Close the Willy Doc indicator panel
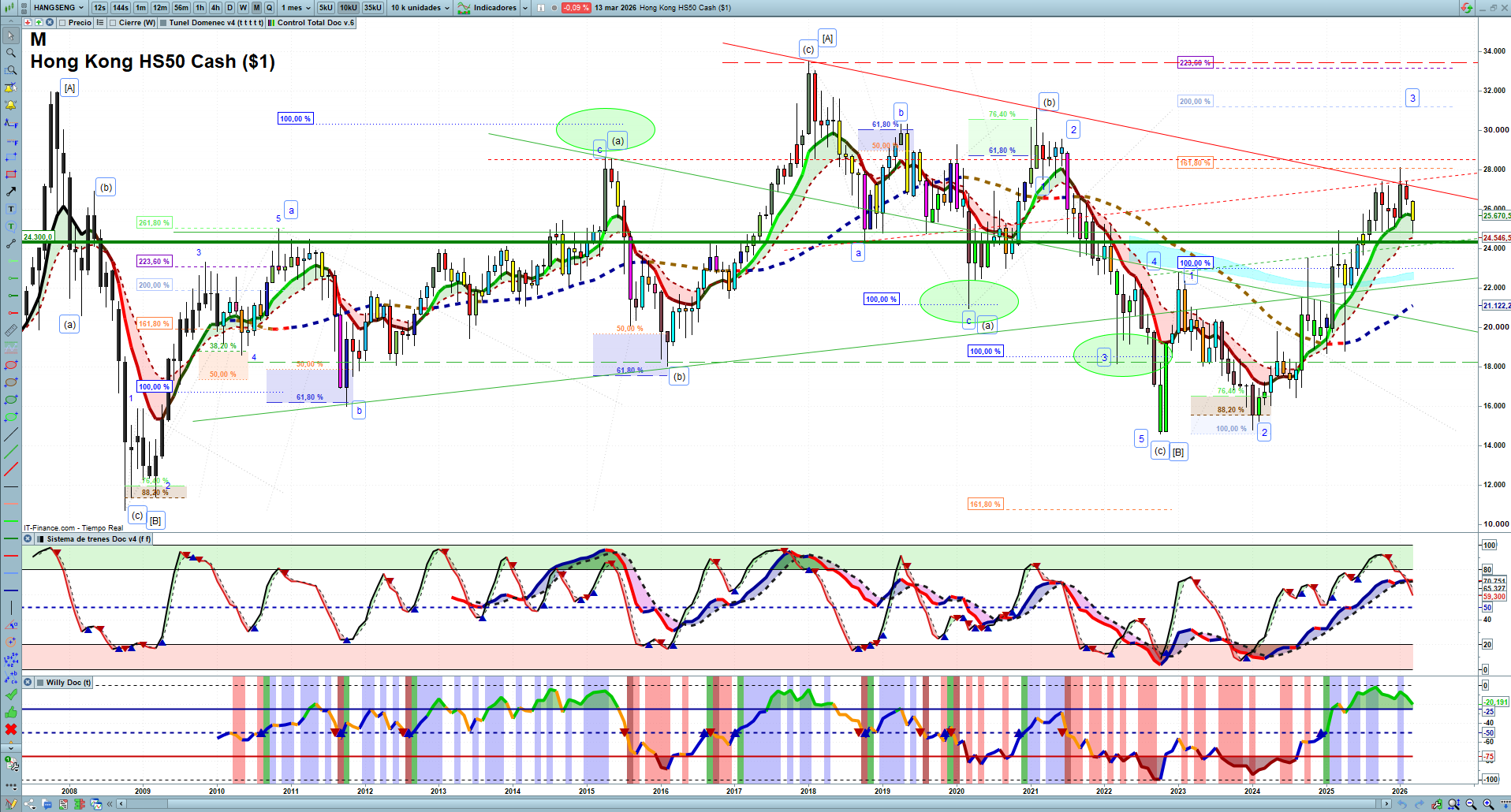1511x812 pixels. (28, 683)
